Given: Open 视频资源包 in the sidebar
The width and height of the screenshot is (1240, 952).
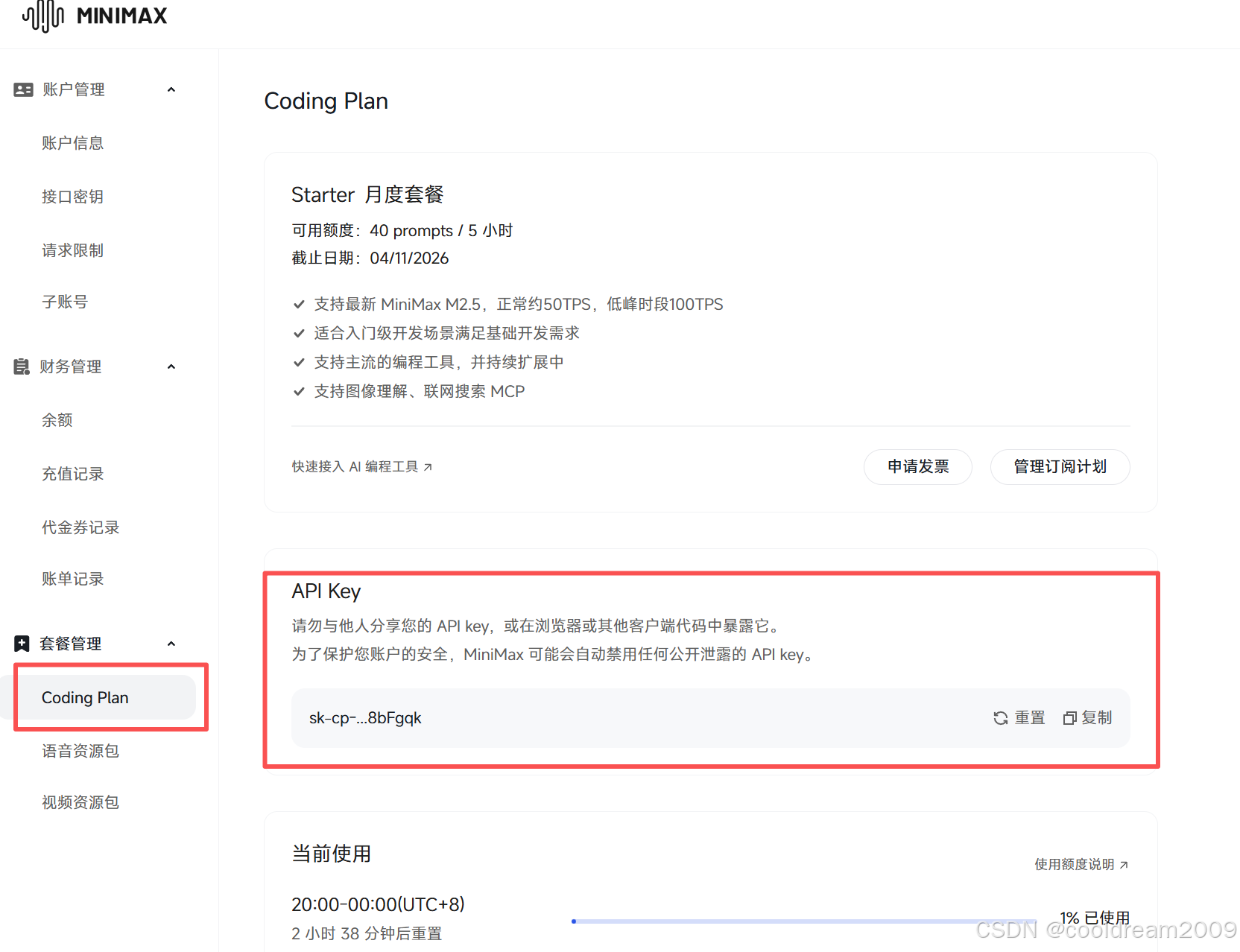Looking at the screenshot, I should pyautogui.click(x=80, y=802).
